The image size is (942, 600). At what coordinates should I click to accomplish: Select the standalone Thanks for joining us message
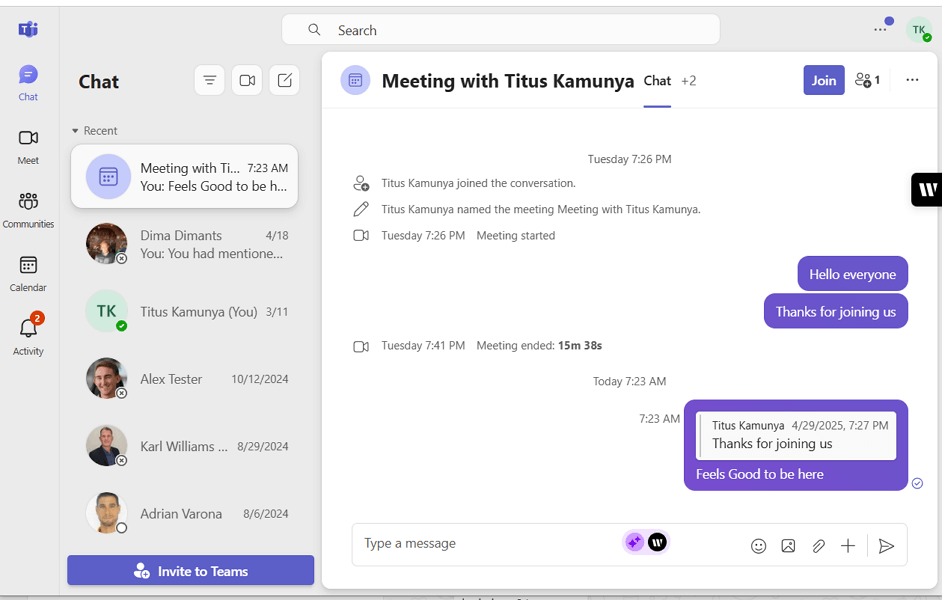(836, 311)
